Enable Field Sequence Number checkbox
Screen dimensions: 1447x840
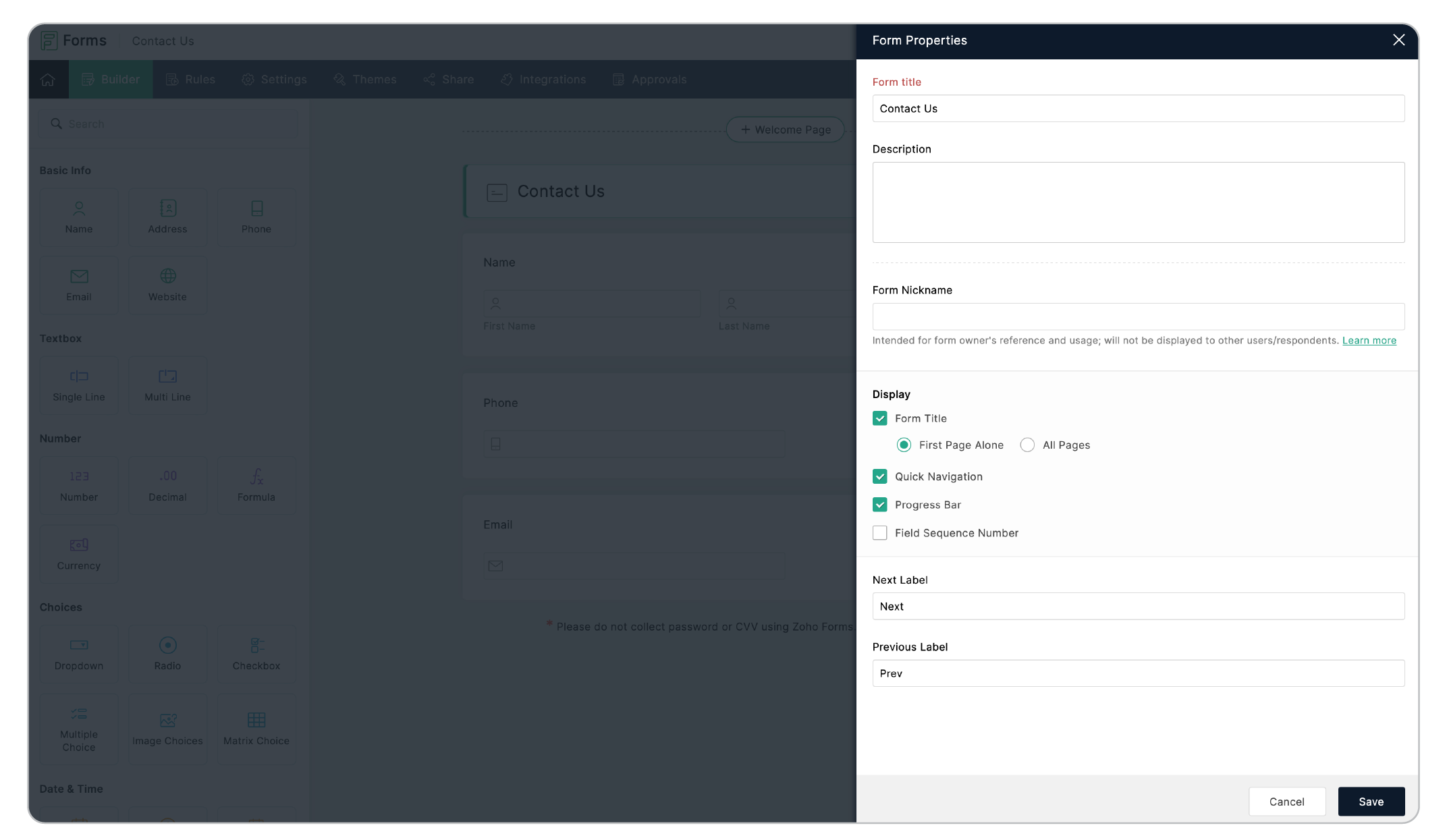(x=879, y=533)
